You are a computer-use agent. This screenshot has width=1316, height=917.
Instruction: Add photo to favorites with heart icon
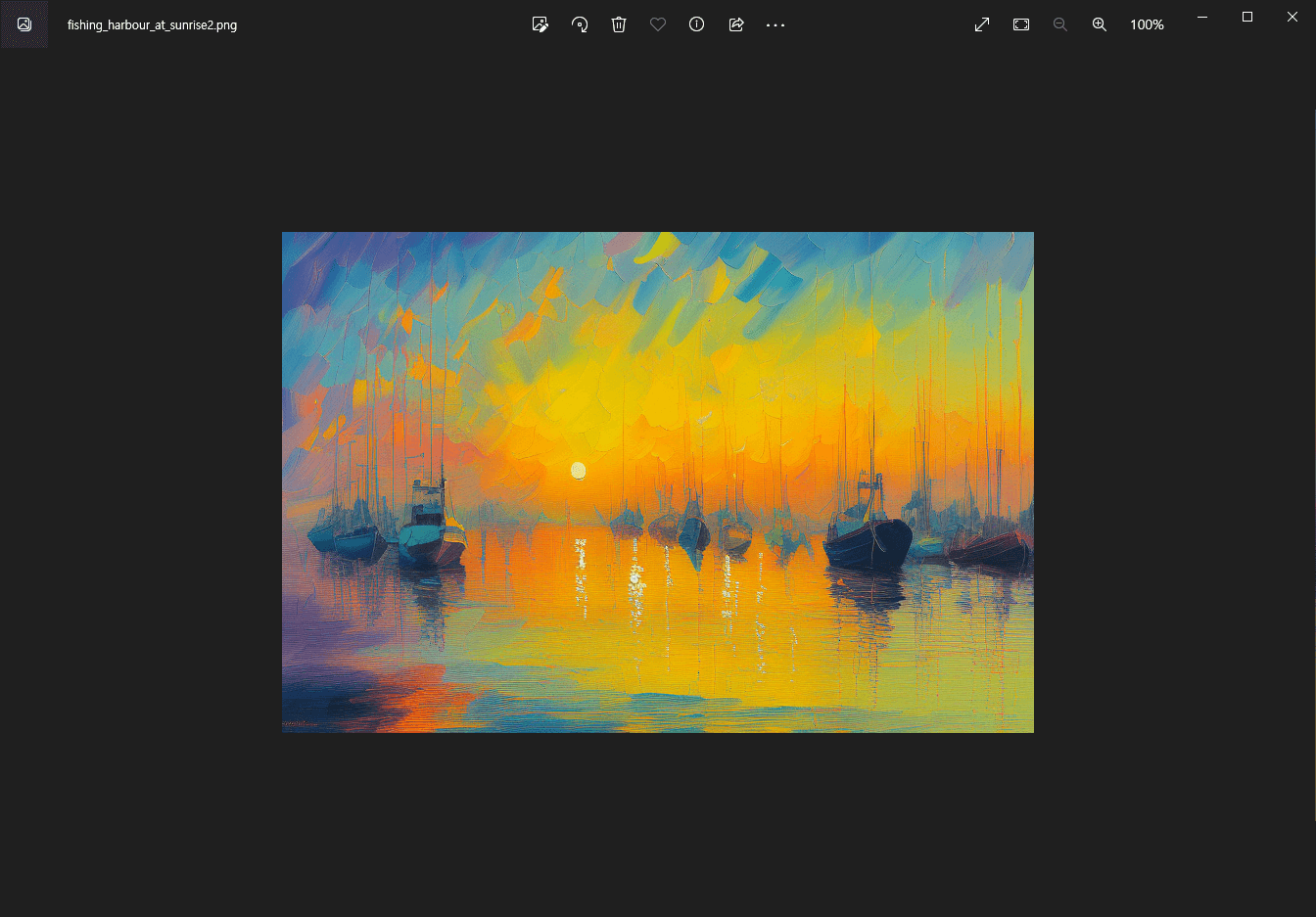tap(658, 24)
